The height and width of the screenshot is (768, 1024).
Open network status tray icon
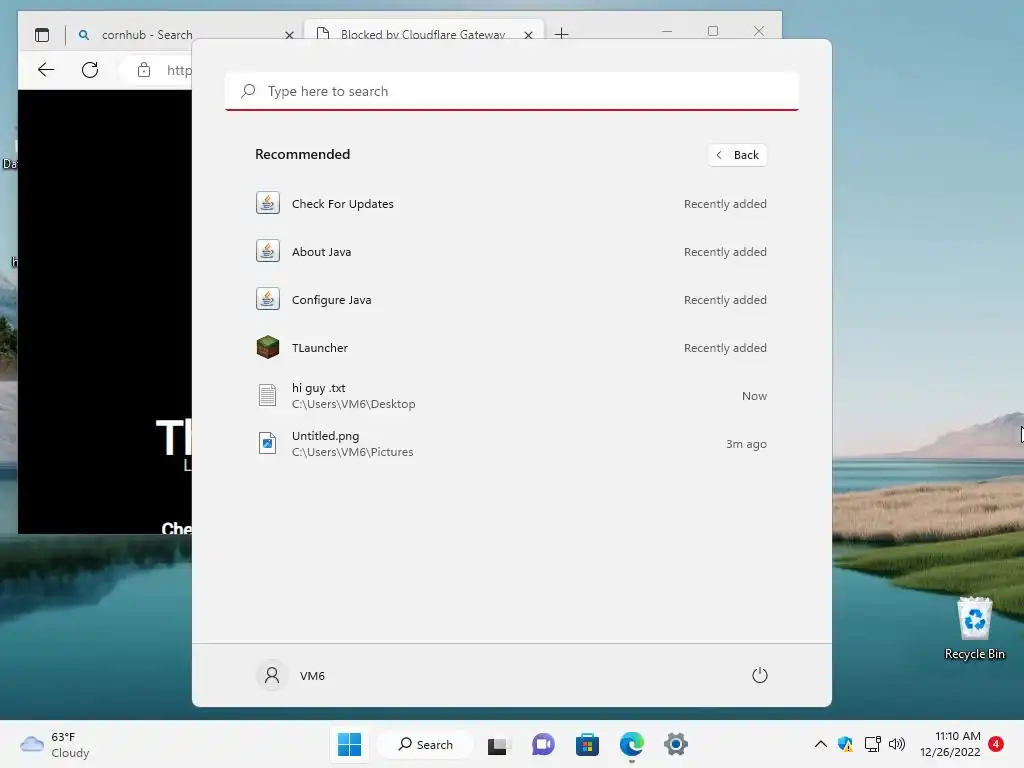(x=872, y=744)
